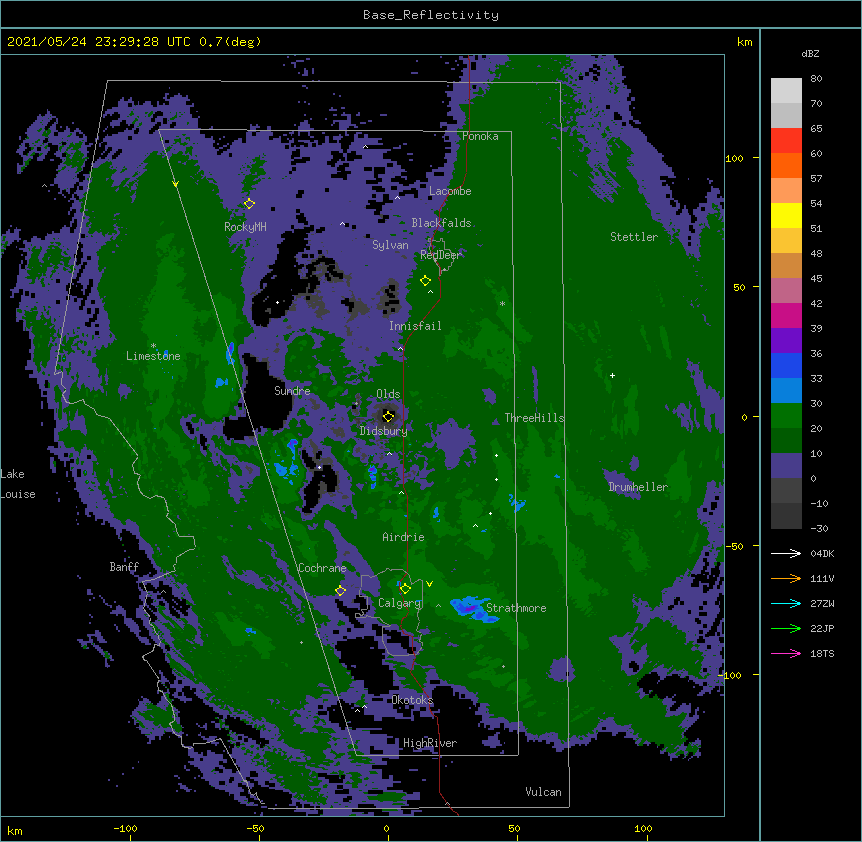862x842 pixels.
Task: Pick the slate purple 10 dBZ legend swatch
Action: tap(786, 466)
